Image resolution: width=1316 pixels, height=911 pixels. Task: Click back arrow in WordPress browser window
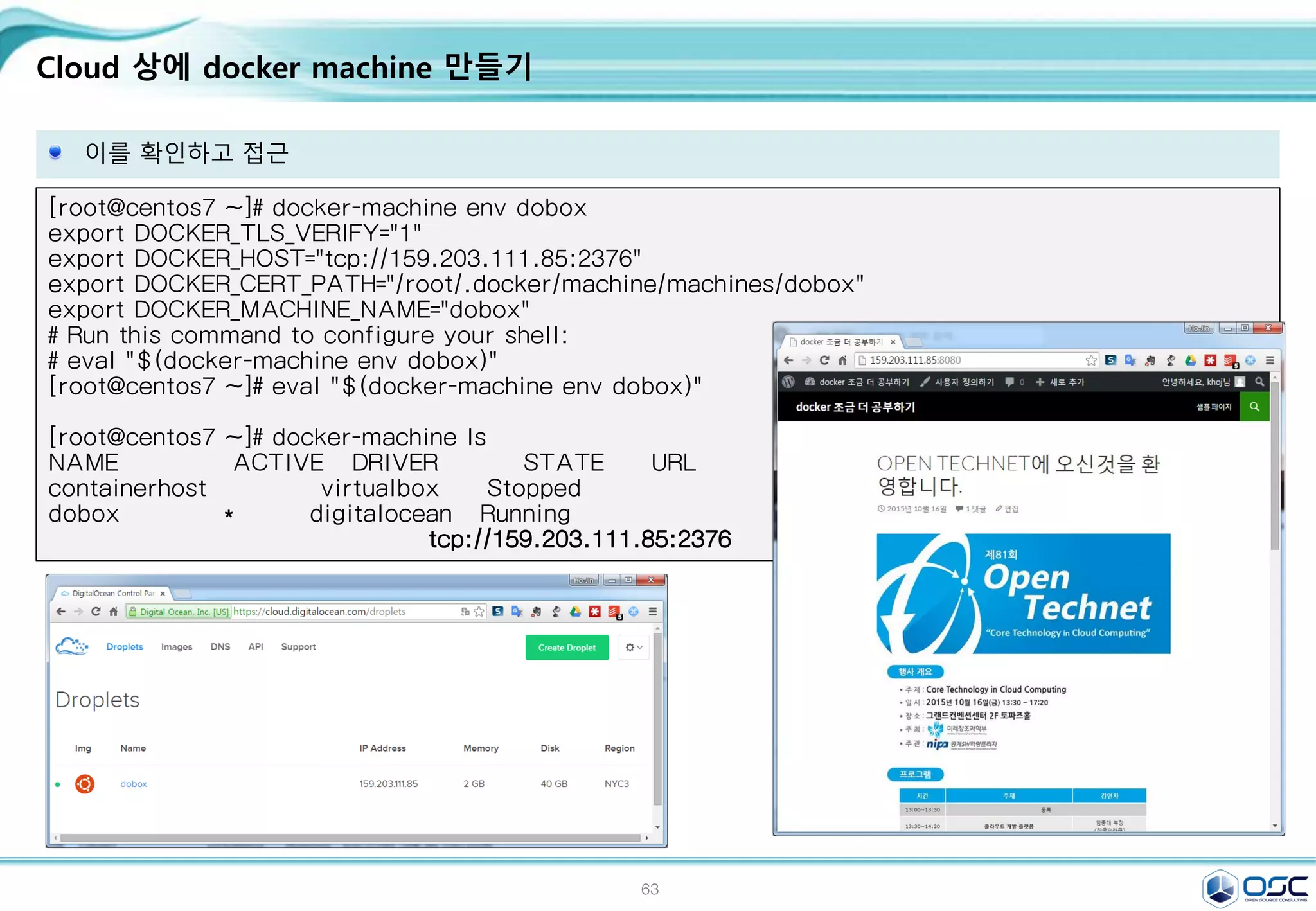(788, 360)
